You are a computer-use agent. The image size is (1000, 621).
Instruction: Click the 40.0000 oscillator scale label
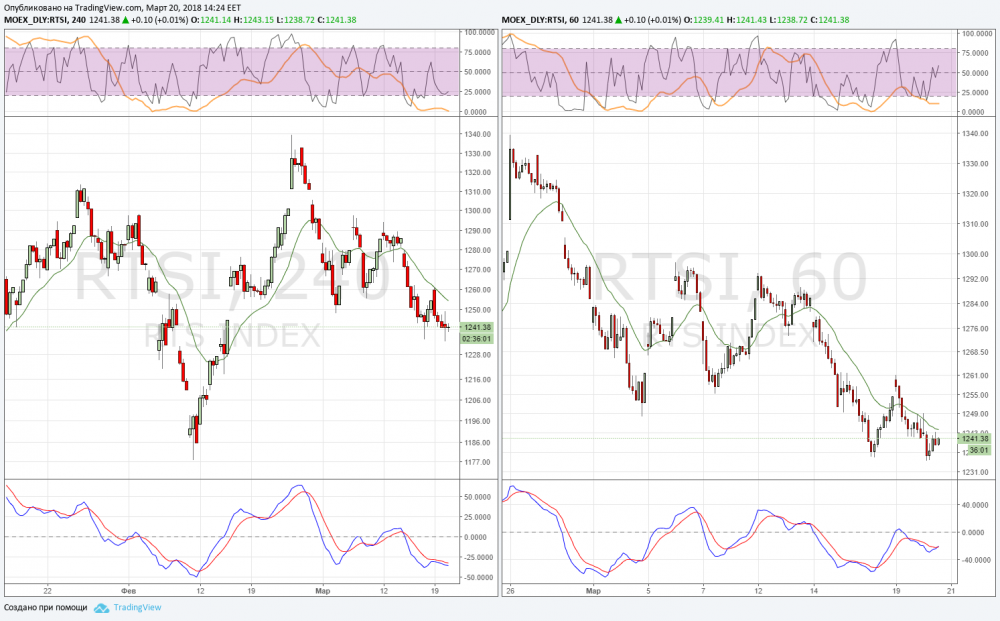pos(976,506)
